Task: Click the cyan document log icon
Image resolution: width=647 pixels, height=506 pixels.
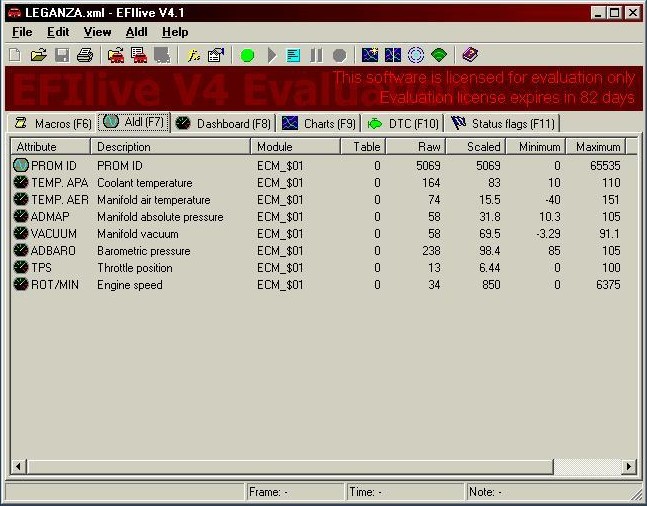Action: (x=293, y=55)
